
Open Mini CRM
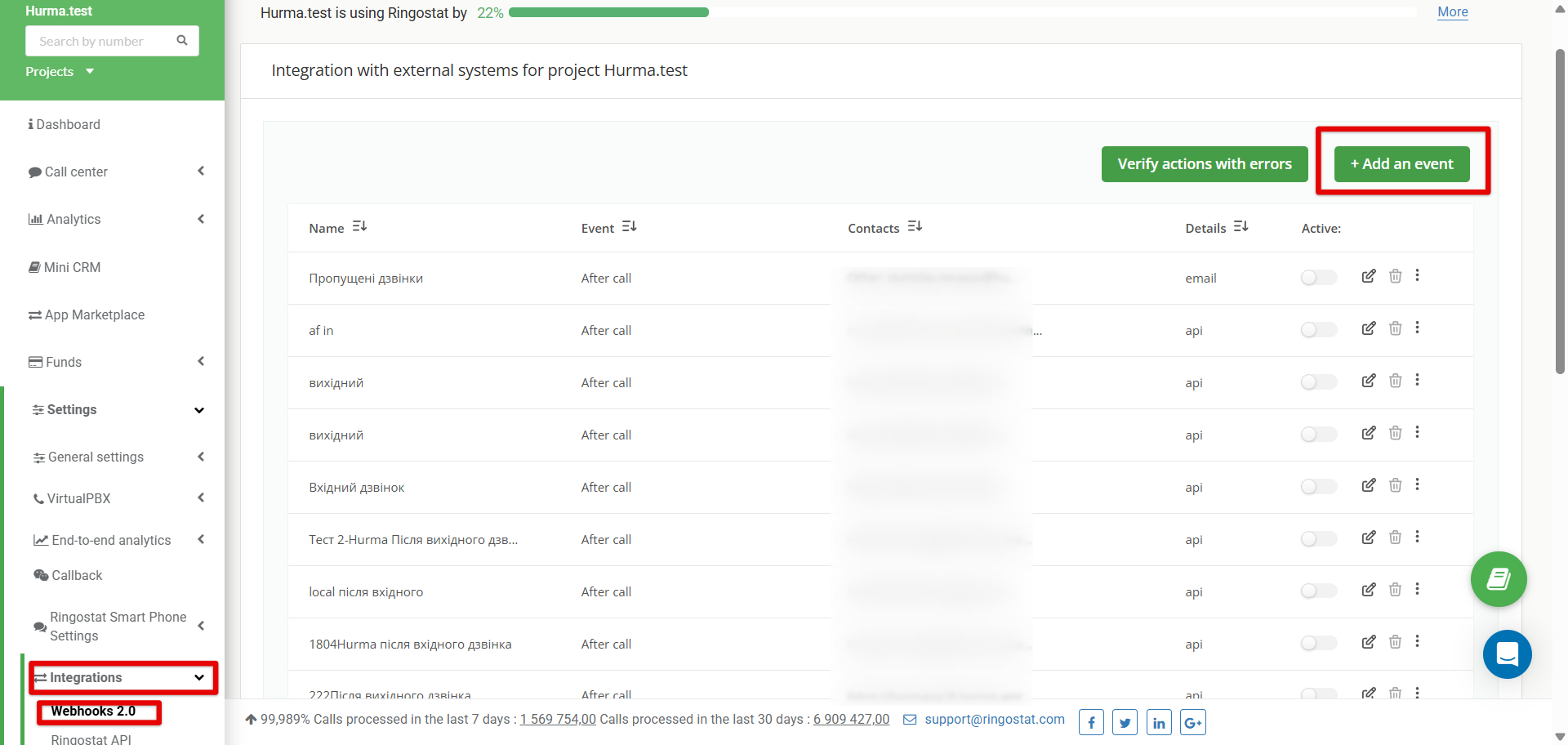[x=65, y=267]
